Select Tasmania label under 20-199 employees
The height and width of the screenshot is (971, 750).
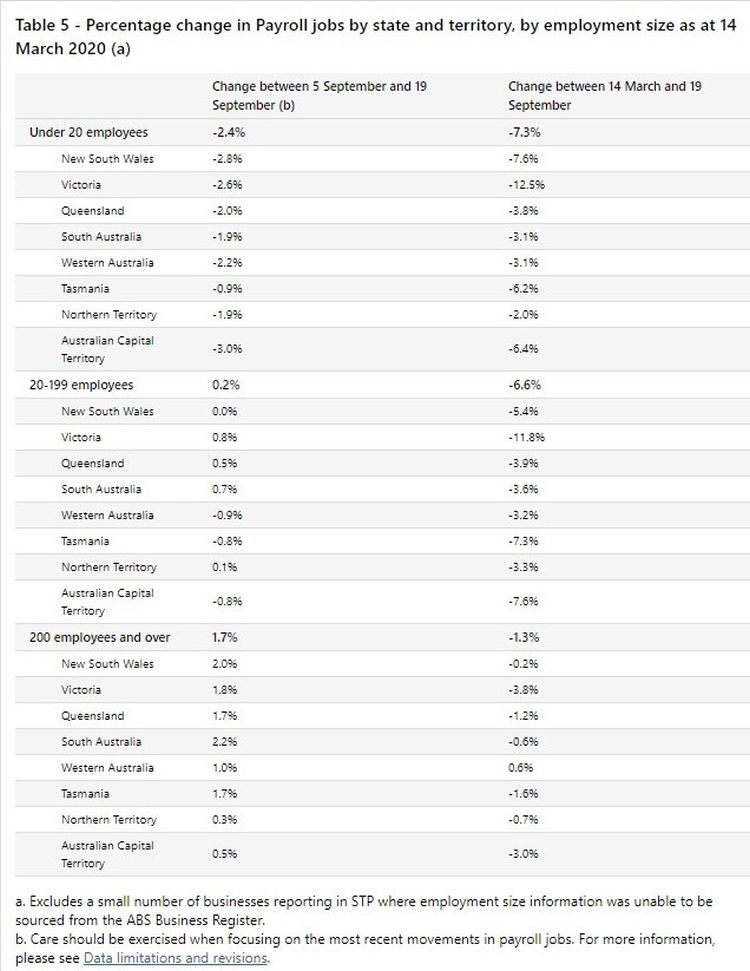click(x=87, y=541)
